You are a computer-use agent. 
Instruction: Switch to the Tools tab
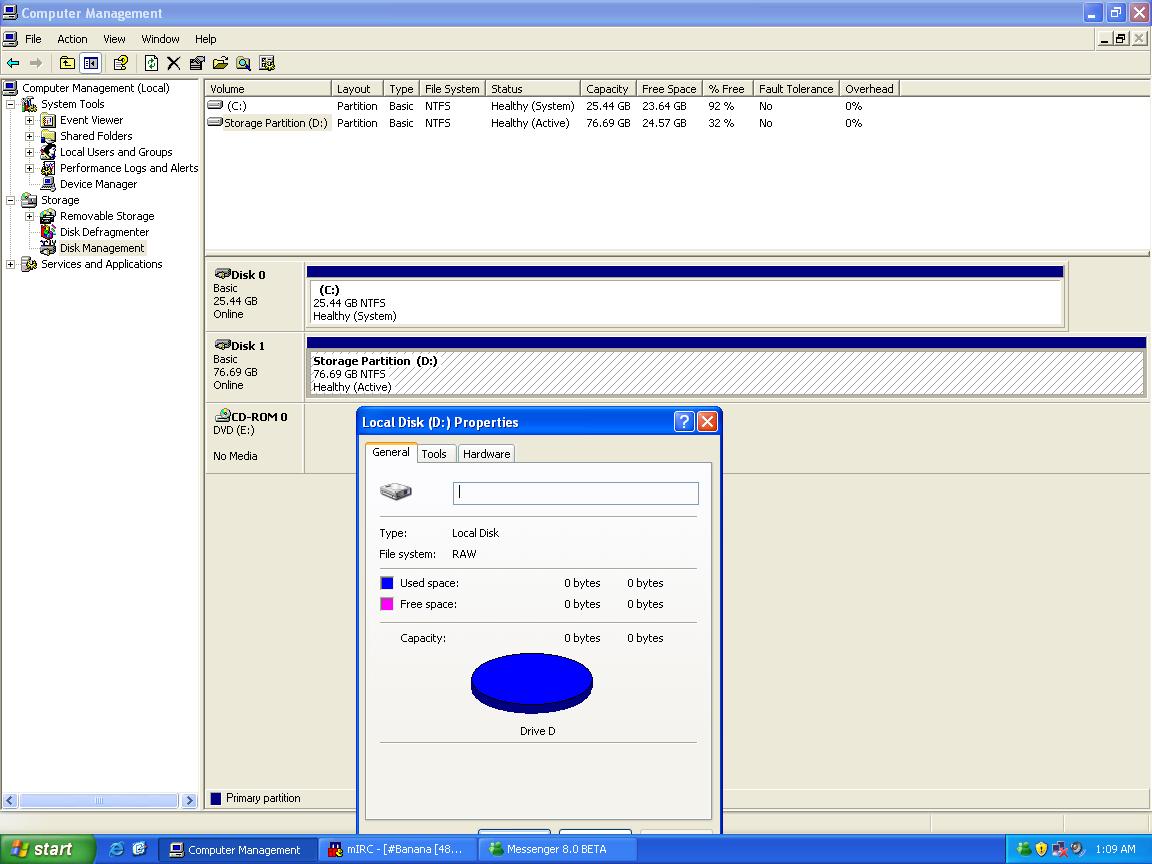[x=434, y=454]
